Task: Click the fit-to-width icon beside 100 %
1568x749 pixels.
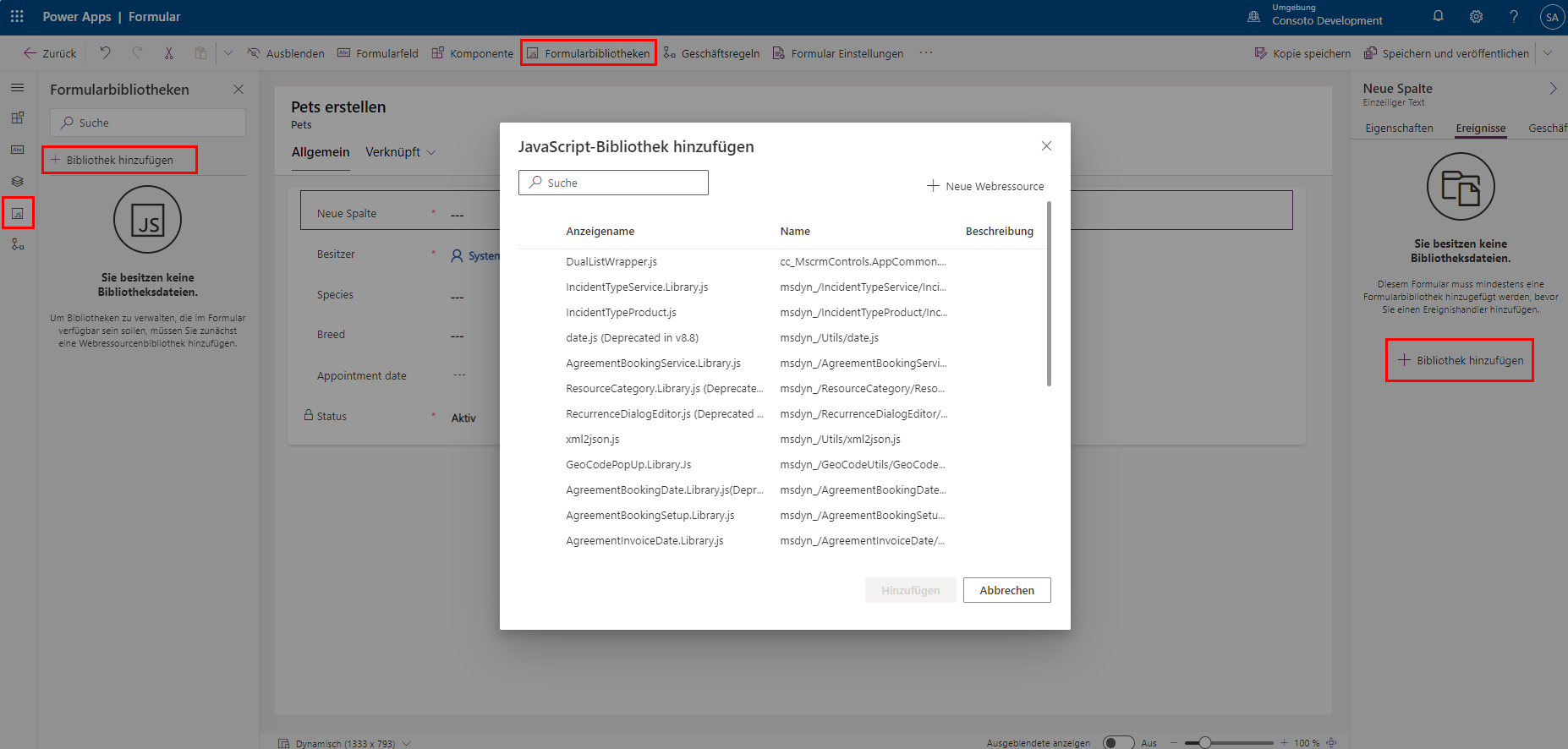Action: [x=1331, y=742]
